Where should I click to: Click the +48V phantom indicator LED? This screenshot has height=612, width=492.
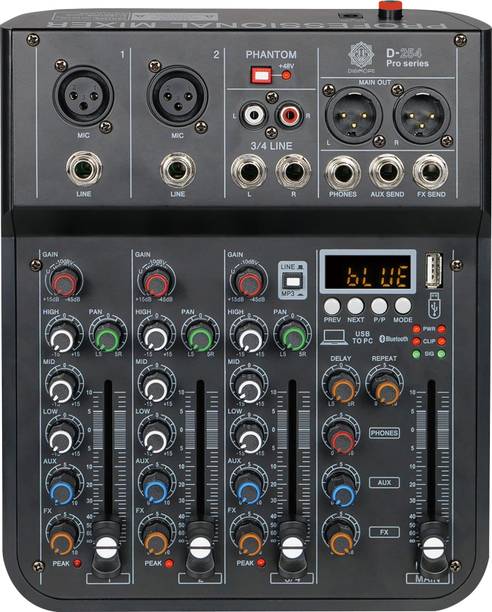pyautogui.click(x=286, y=75)
